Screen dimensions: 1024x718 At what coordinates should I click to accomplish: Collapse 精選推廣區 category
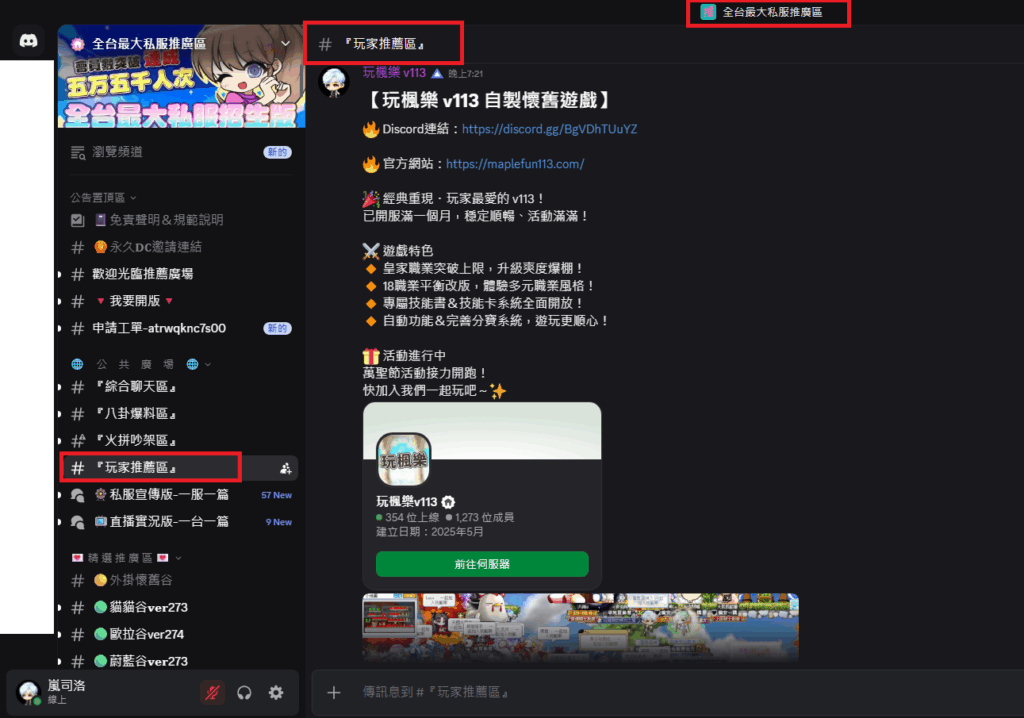[127, 558]
